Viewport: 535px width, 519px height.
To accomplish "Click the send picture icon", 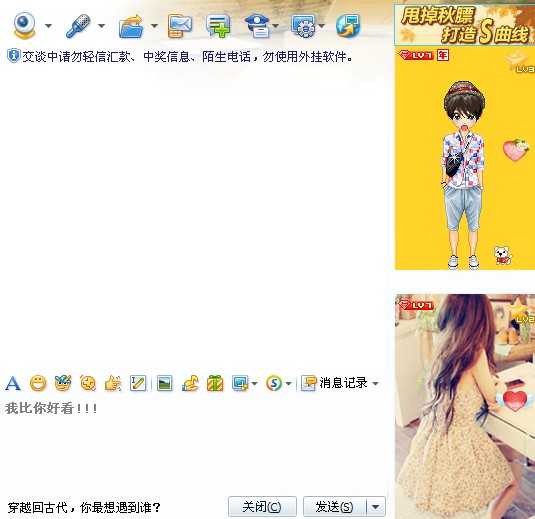I will coord(164,383).
